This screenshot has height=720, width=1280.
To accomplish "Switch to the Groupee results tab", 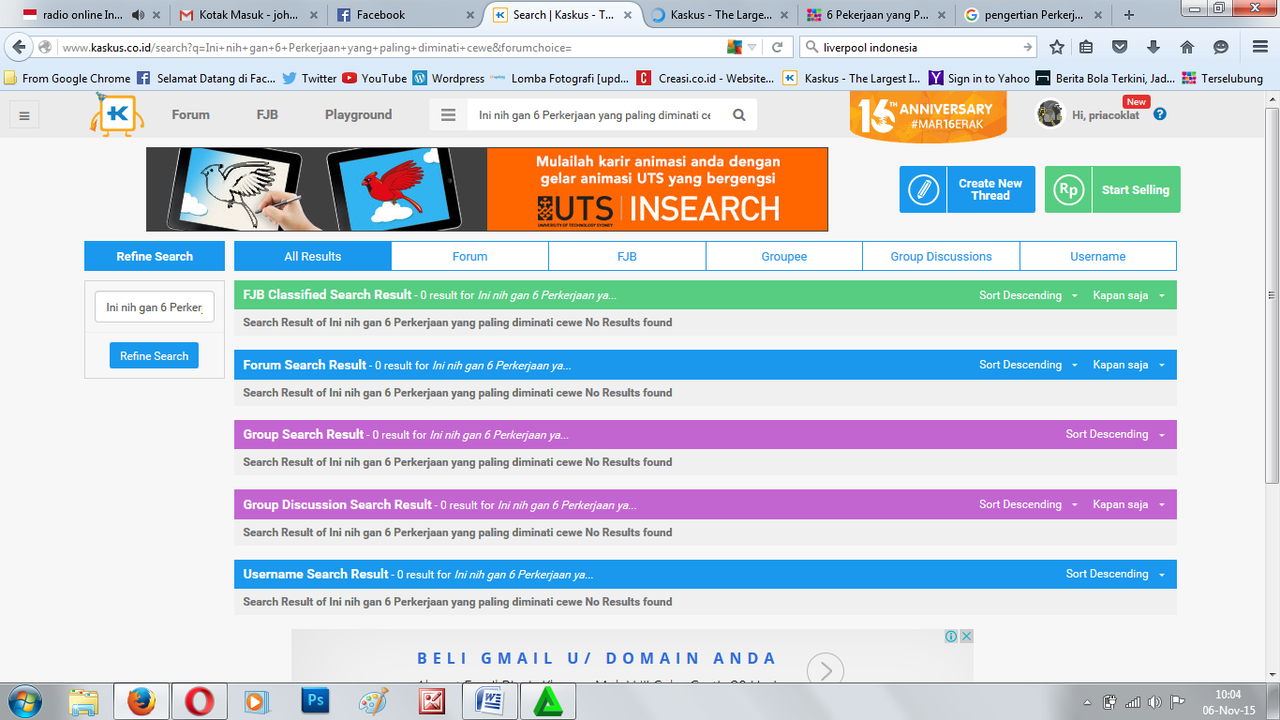I will [x=784, y=256].
